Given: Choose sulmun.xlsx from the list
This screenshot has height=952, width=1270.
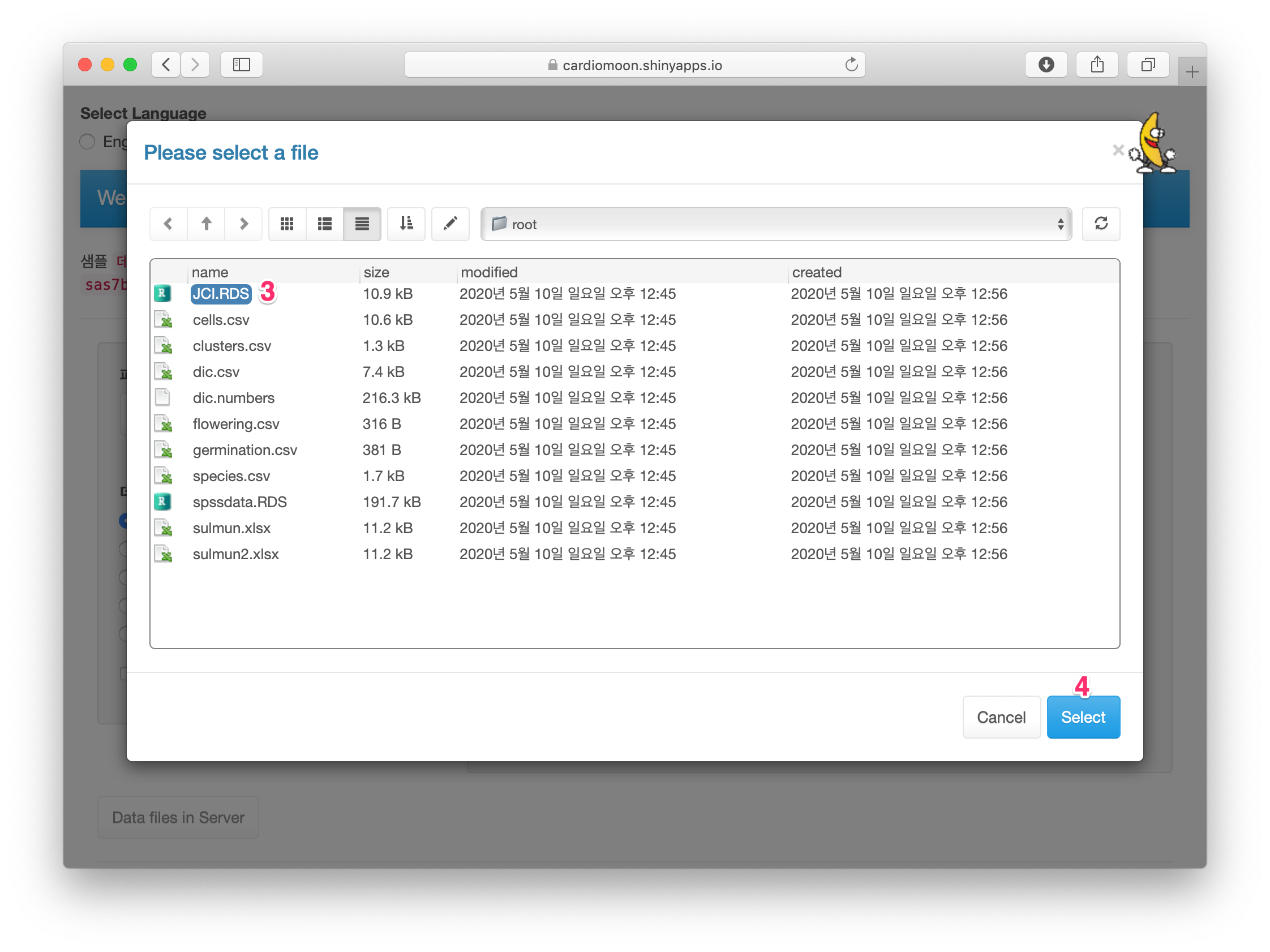Looking at the screenshot, I should [231, 528].
